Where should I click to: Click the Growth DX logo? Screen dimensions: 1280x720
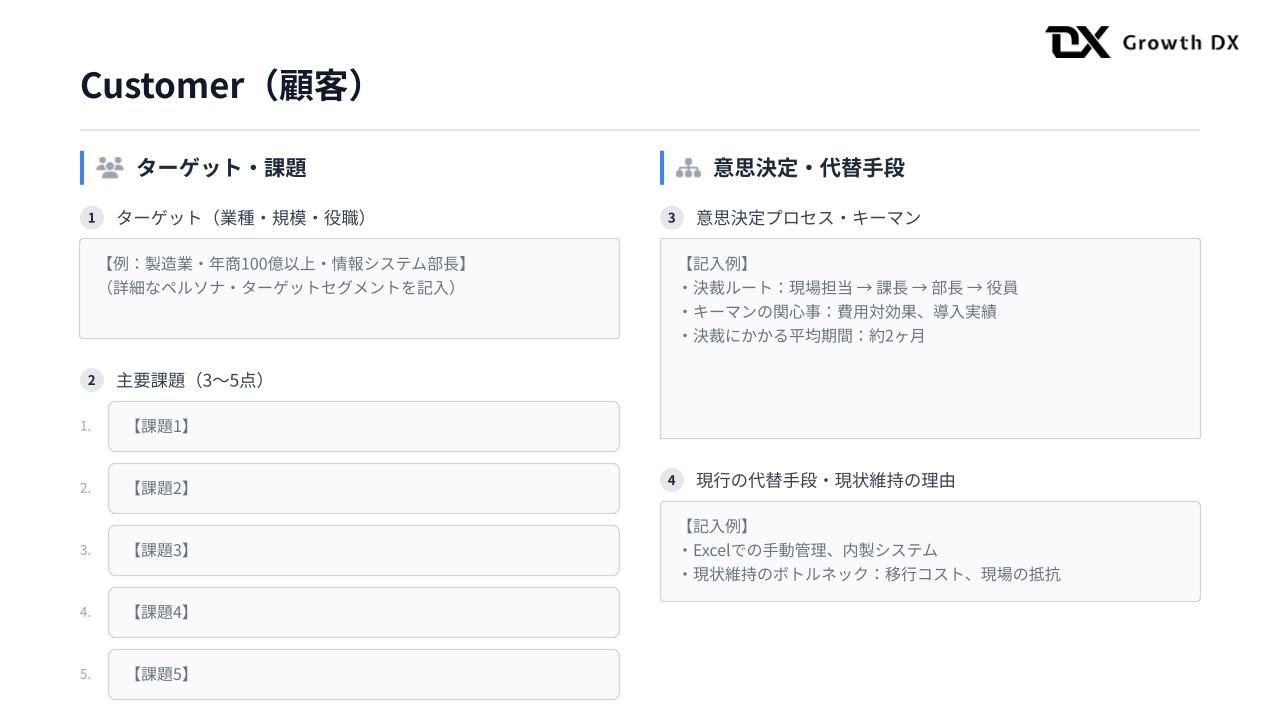click(1142, 42)
